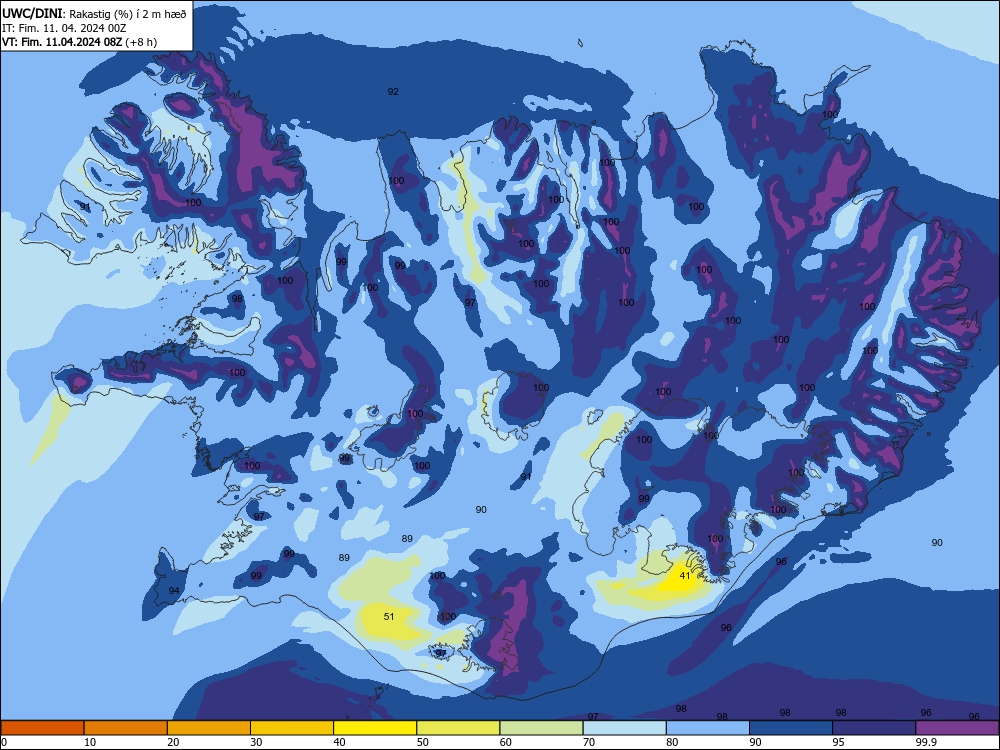Click the "41" value in the southeast yellow area
The image size is (1000, 750).
tap(685, 575)
